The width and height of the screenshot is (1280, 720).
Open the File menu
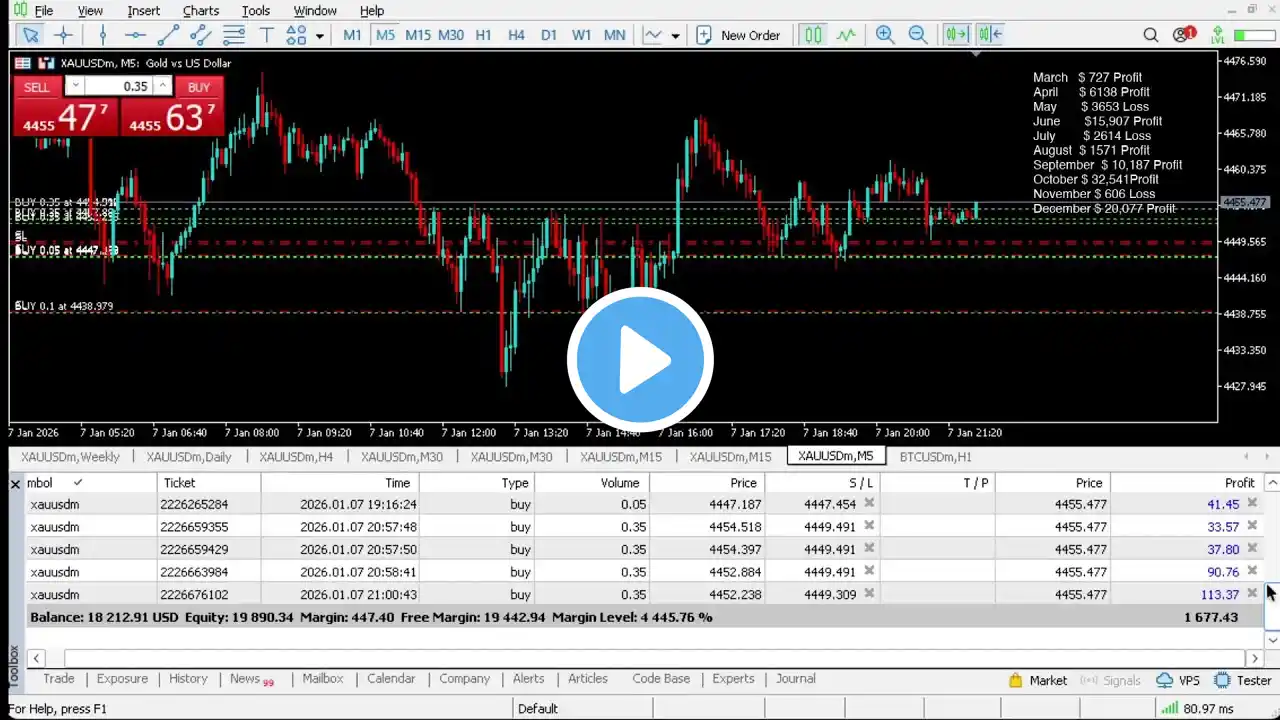click(44, 10)
